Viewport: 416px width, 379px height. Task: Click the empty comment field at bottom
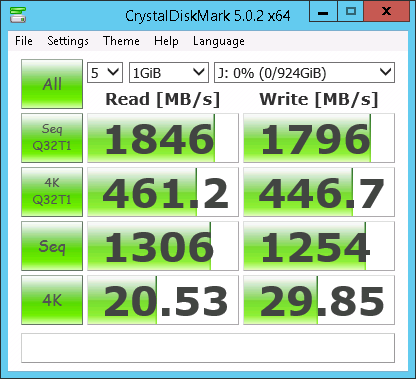pos(208,348)
